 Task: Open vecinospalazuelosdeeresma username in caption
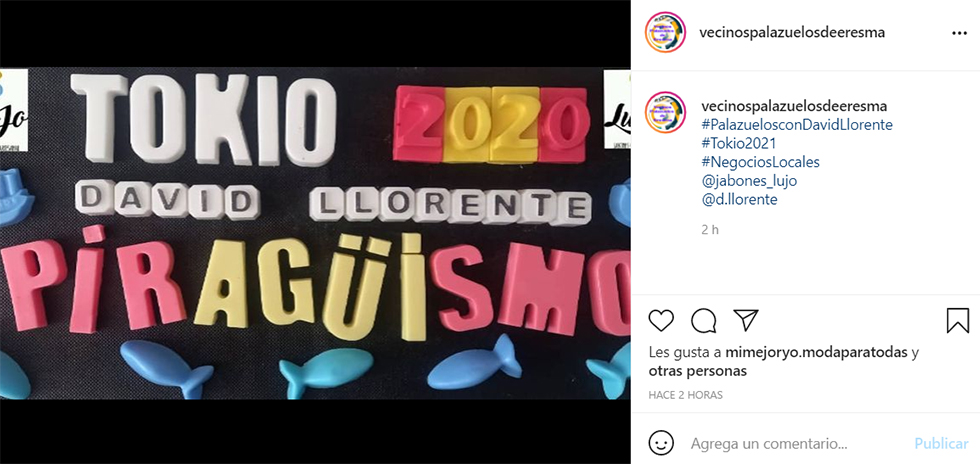coord(793,106)
